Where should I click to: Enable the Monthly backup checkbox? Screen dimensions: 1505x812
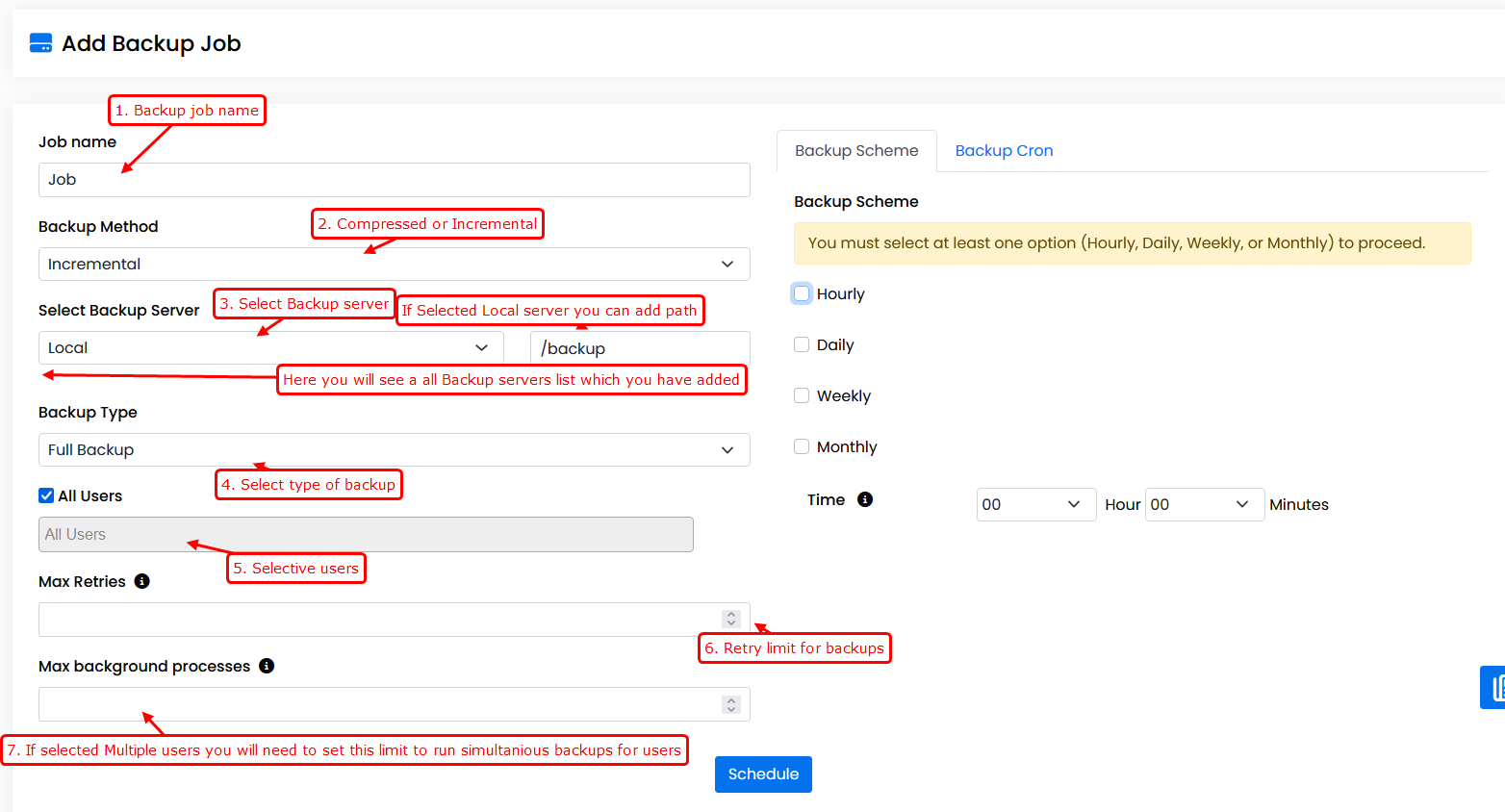(802, 446)
